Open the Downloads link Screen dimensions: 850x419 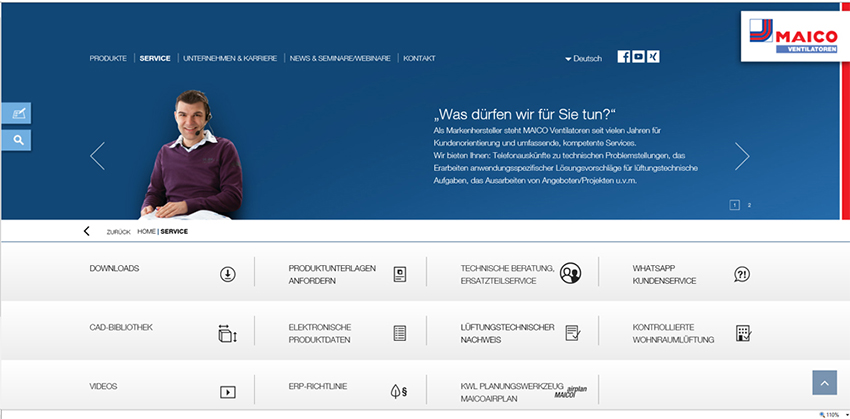click(114, 268)
